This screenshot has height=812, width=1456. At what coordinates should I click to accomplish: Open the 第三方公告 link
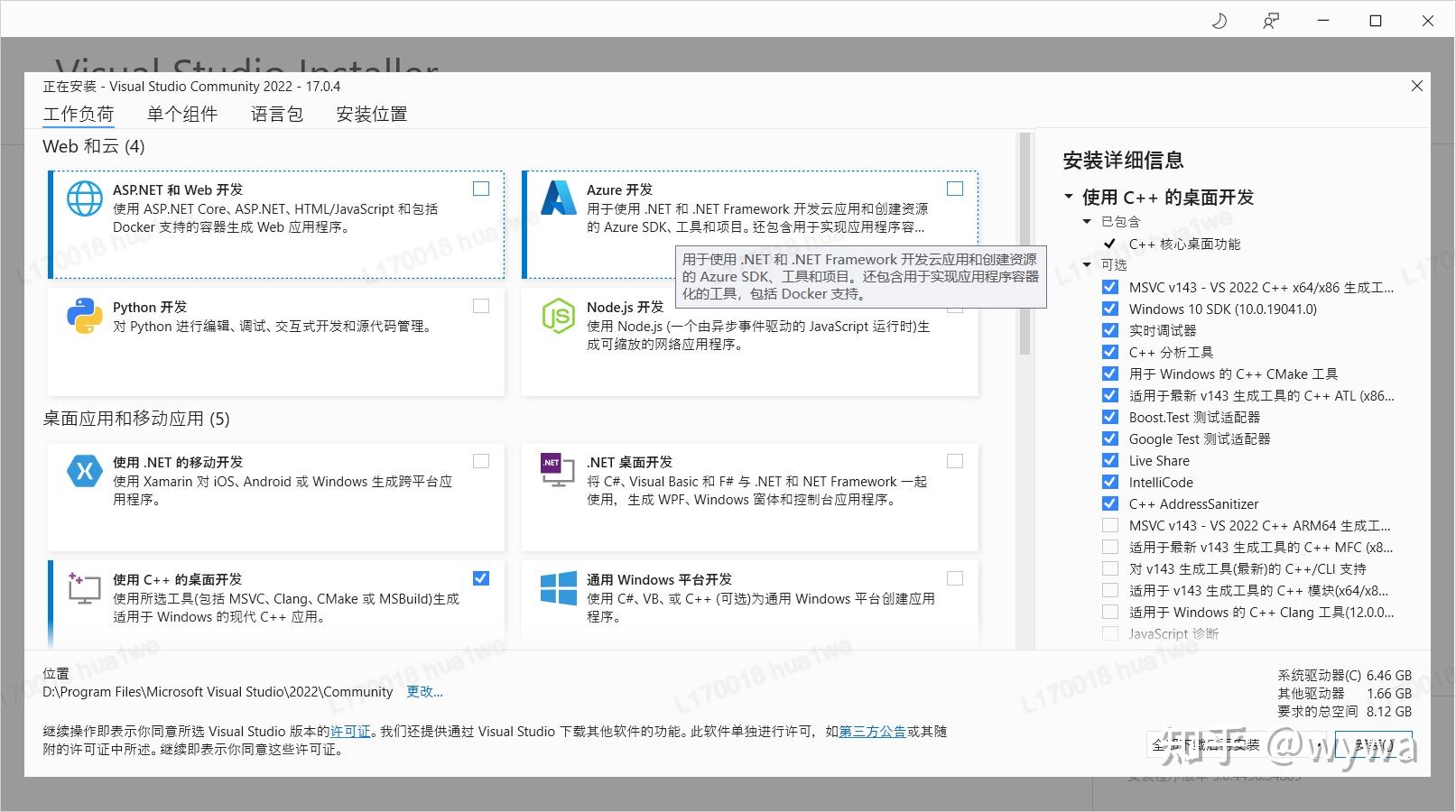[x=872, y=732]
